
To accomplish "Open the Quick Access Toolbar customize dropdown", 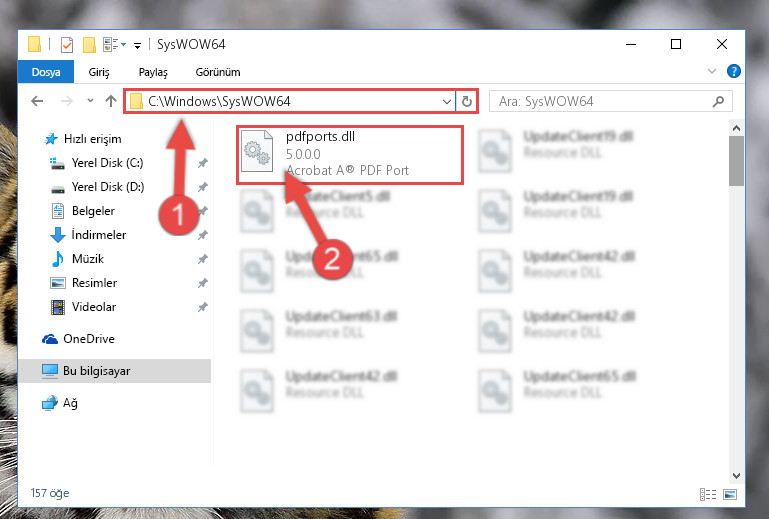I will point(138,46).
